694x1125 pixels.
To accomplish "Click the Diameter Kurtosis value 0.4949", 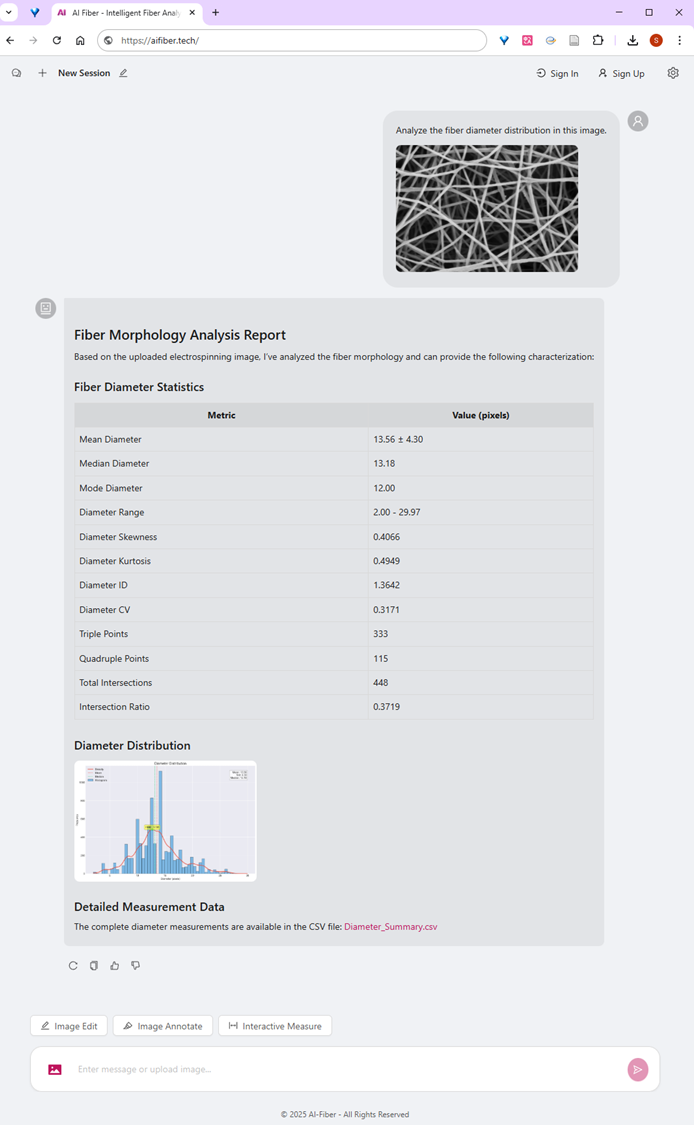I will coord(387,561).
